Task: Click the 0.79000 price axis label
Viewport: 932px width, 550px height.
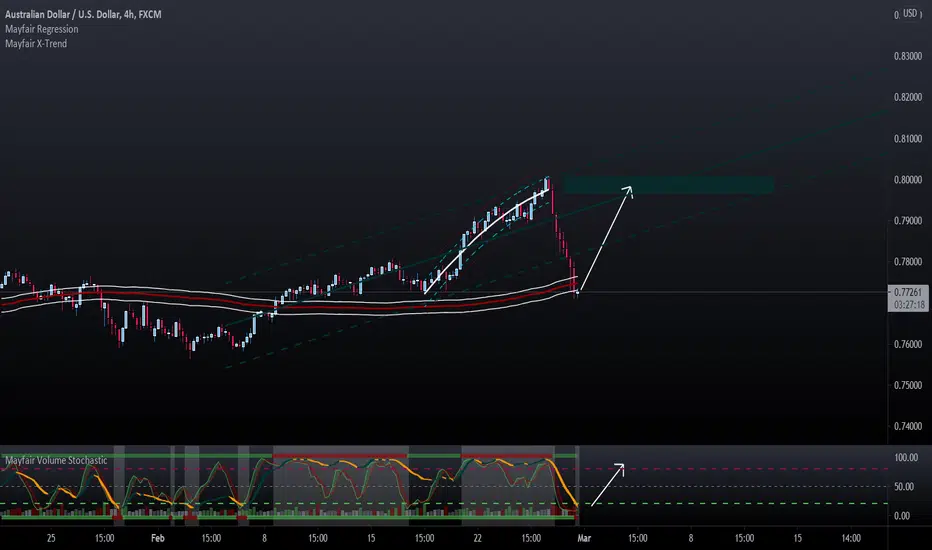Action: click(908, 221)
